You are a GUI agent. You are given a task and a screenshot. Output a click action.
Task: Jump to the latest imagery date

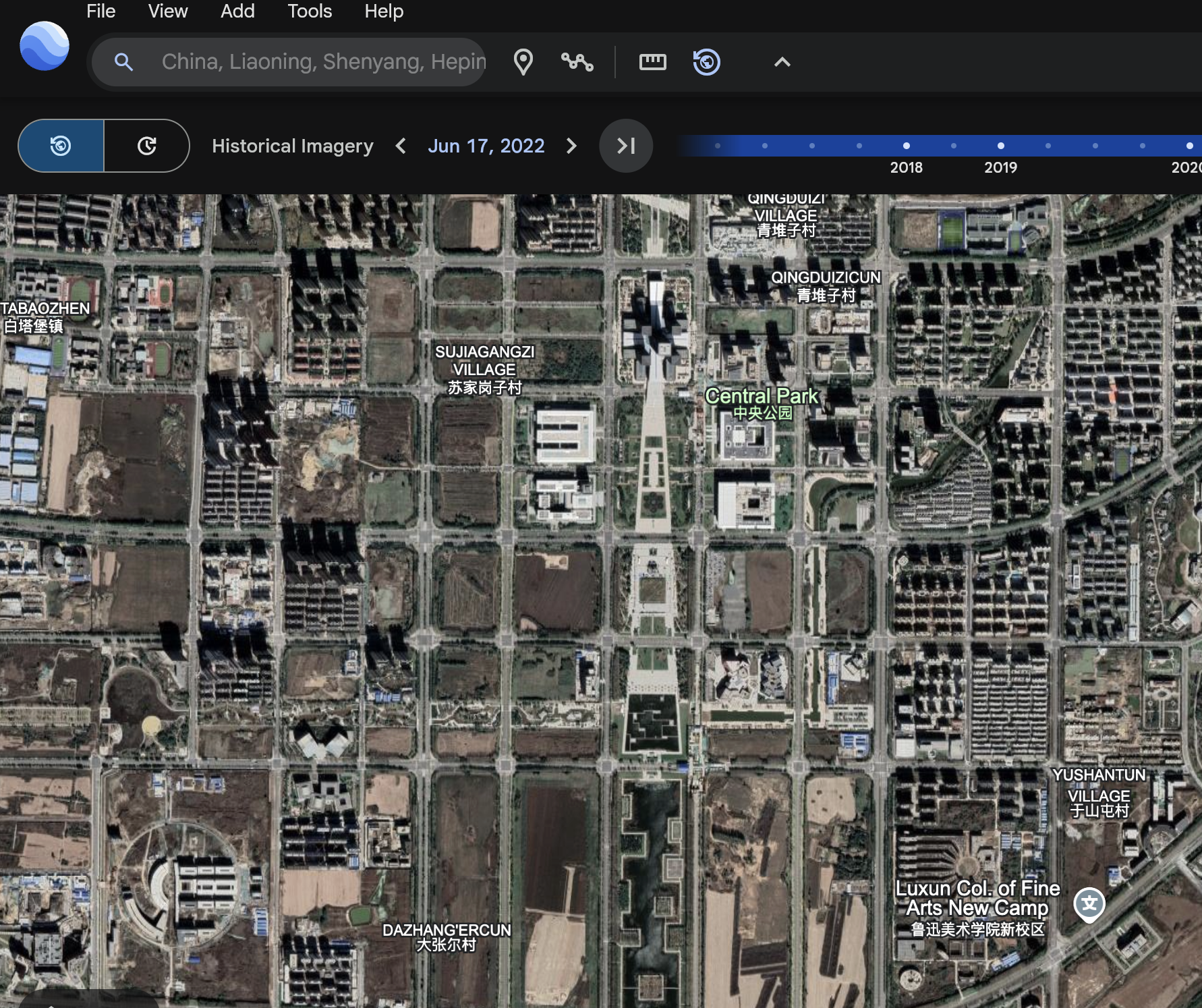[x=625, y=146]
